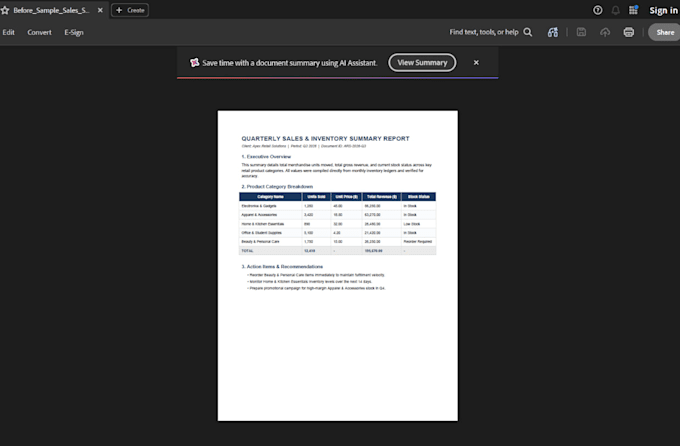Viewport: 680px width, 446px height.
Task: Click the 'Stock Status' table header
Action: point(418,197)
